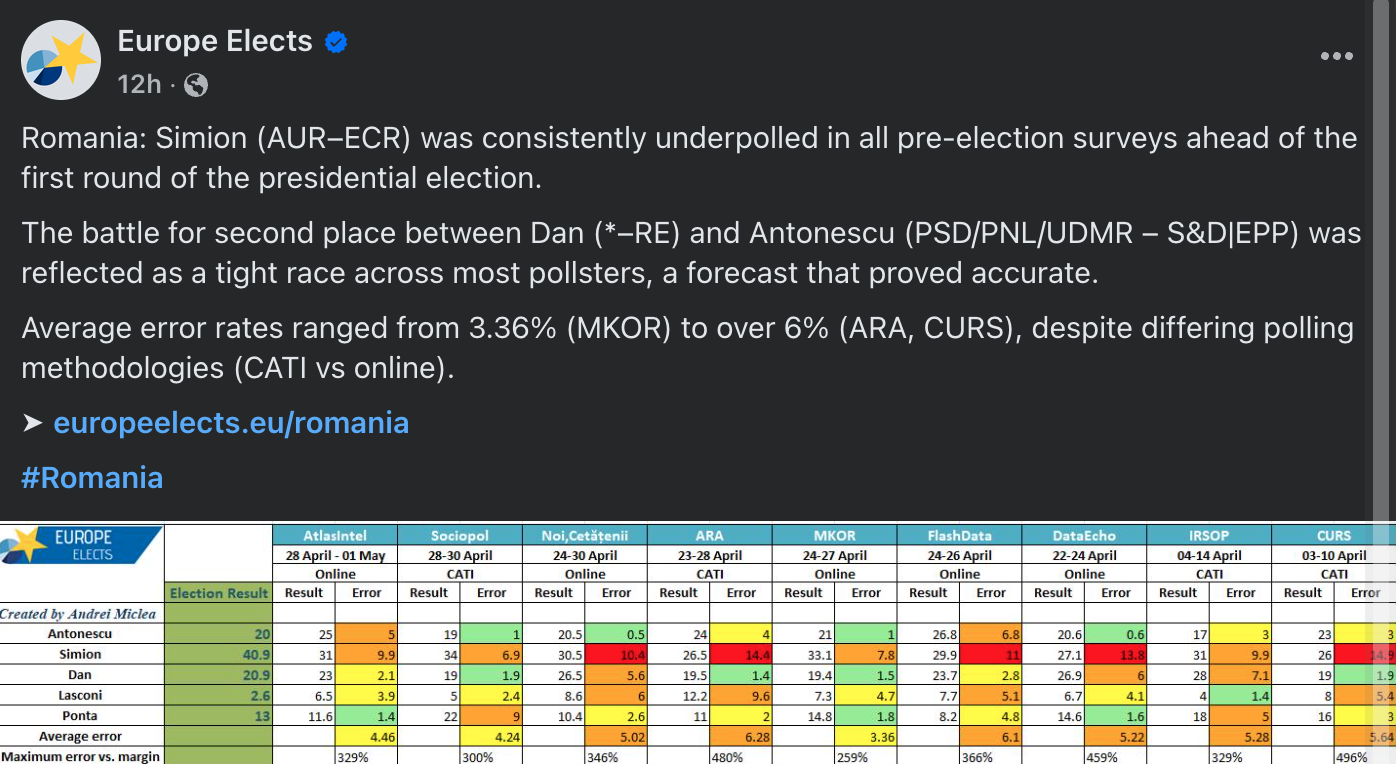Image resolution: width=1396 pixels, height=764 pixels.
Task: Click the Simion row label
Action: click(x=81, y=655)
